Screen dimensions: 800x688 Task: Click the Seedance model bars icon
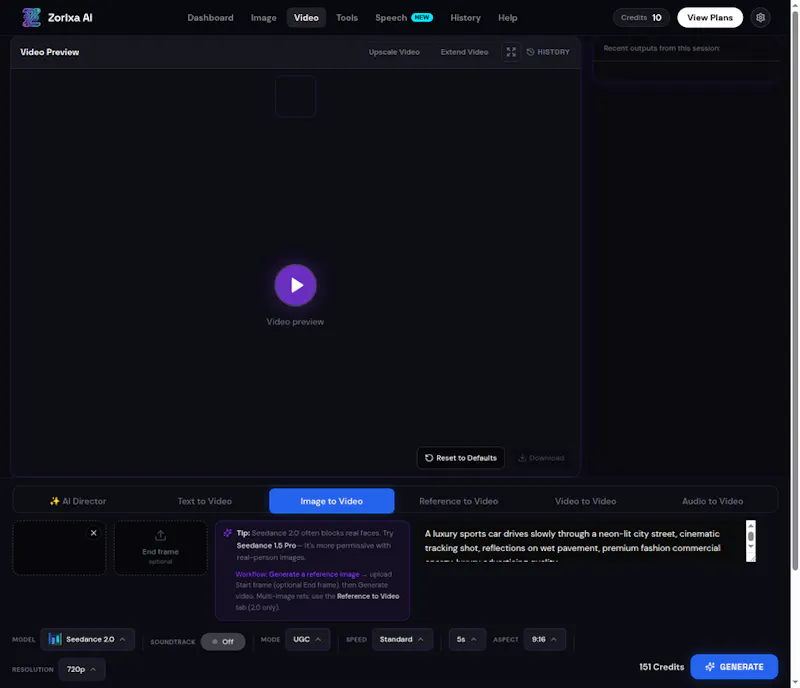[55, 639]
